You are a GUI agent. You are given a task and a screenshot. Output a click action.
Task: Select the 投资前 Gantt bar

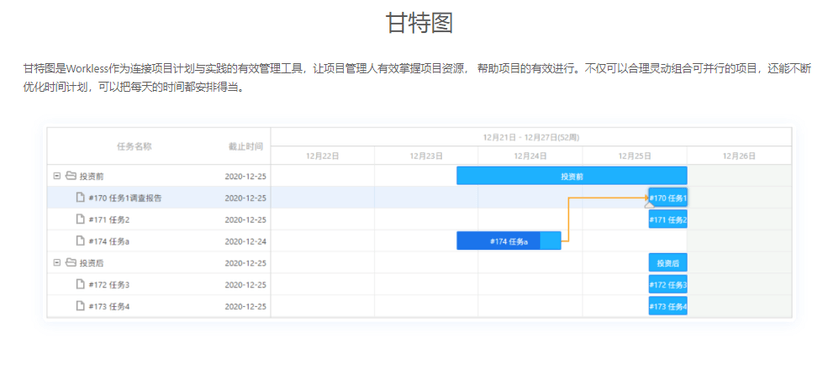572,176
